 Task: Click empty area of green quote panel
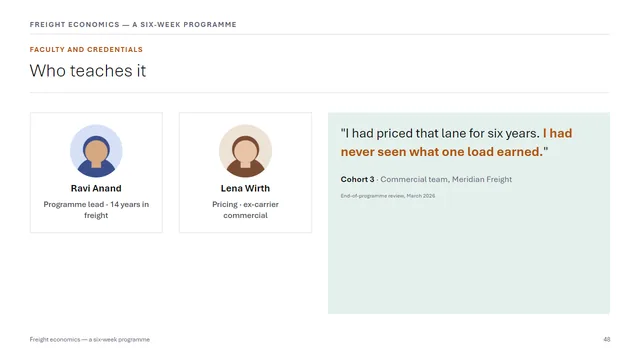click(x=469, y=261)
